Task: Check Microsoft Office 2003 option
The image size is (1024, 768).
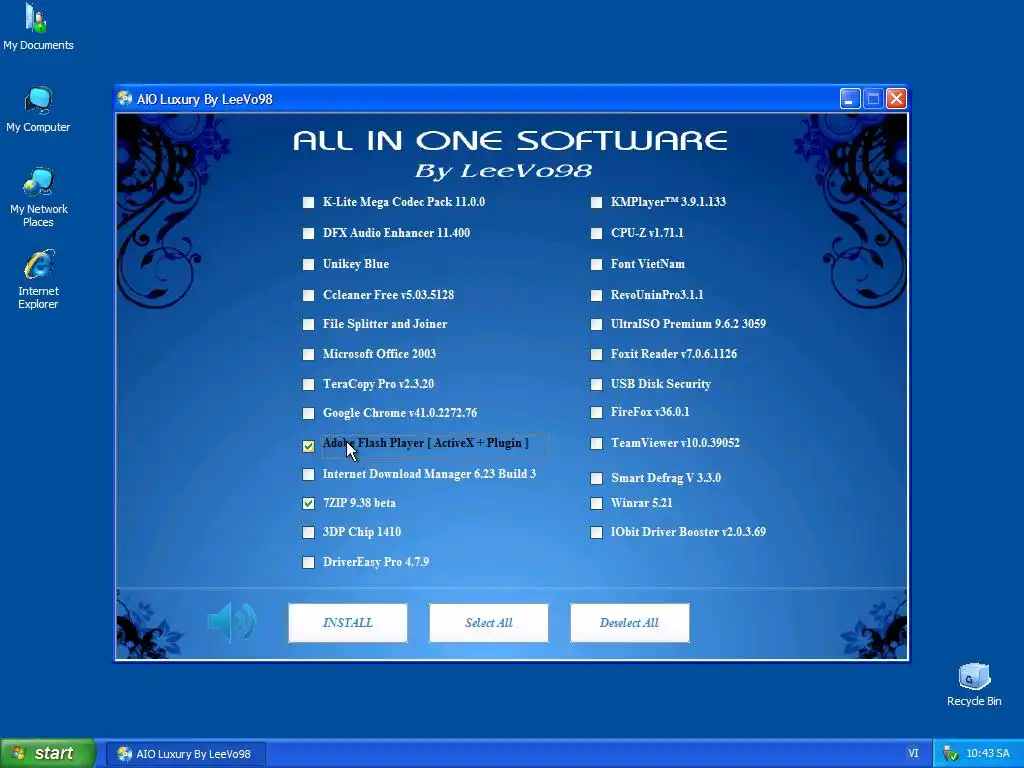Action: (x=308, y=355)
